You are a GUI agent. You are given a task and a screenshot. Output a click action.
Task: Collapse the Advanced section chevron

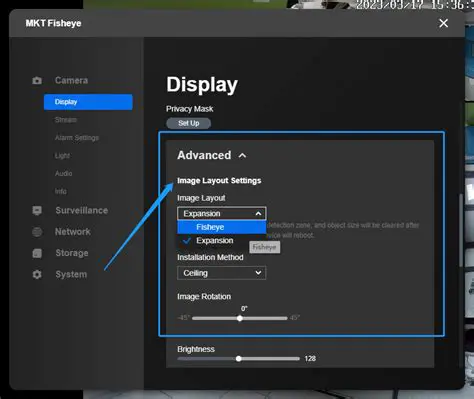pos(243,156)
